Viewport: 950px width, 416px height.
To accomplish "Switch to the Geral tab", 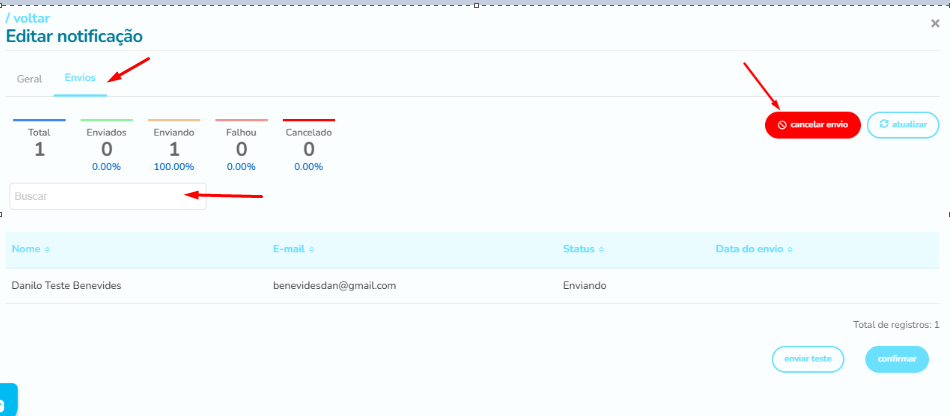I will coord(29,79).
